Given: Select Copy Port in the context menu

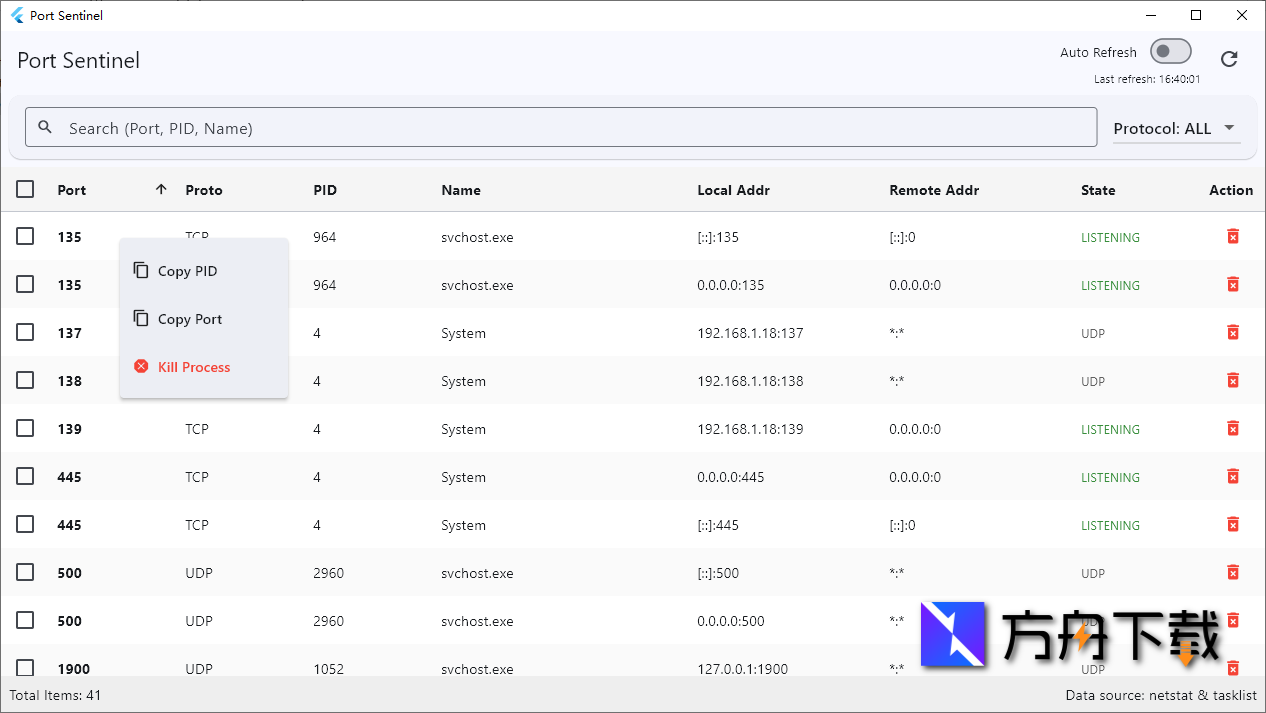Looking at the screenshot, I should tap(190, 319).
